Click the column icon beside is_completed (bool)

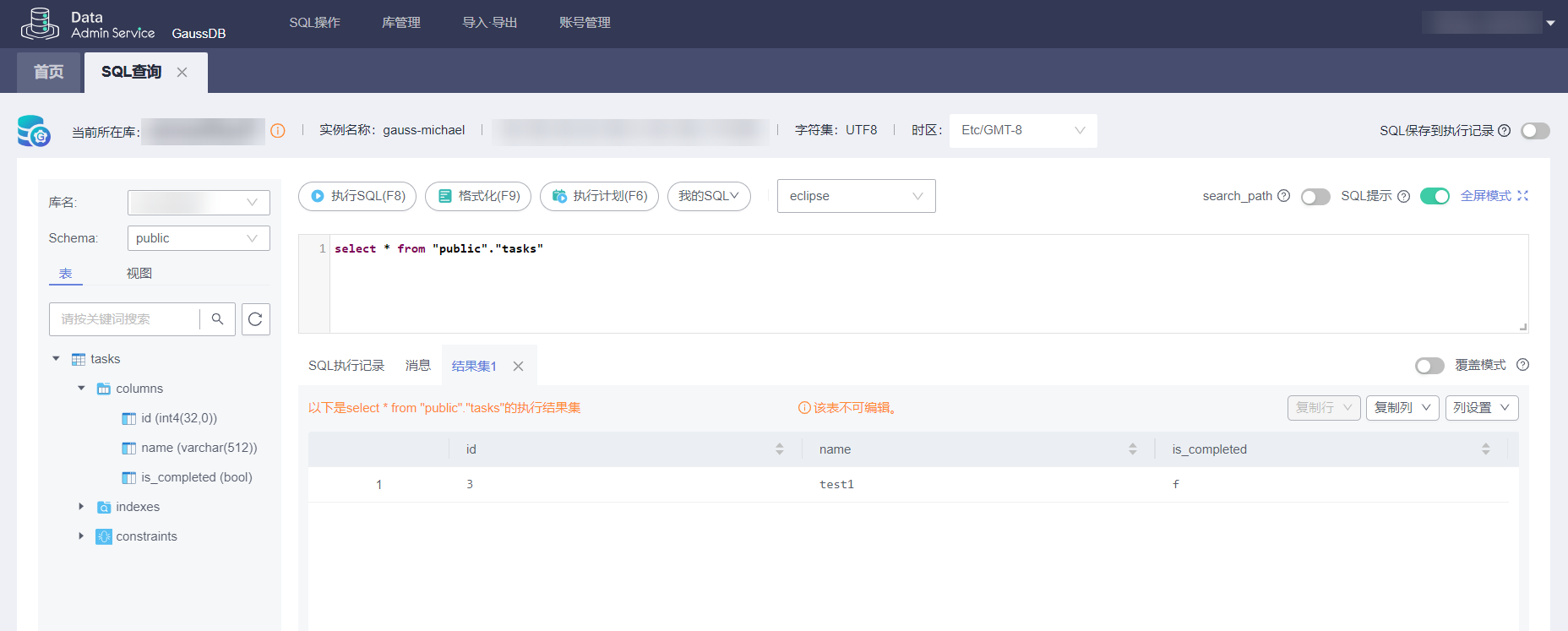coord(129,477)
